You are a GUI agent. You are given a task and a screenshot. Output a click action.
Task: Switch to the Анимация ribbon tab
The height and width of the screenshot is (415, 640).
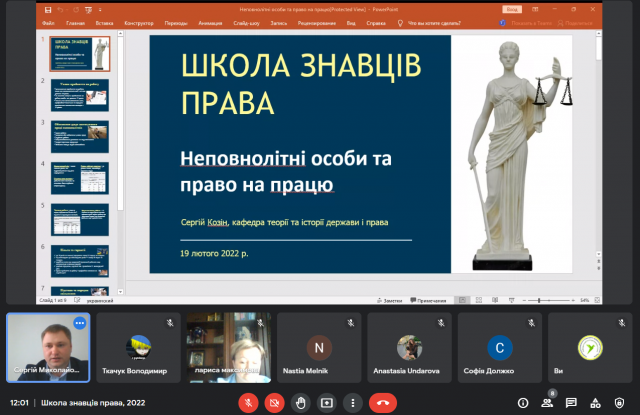pos(210,22)
